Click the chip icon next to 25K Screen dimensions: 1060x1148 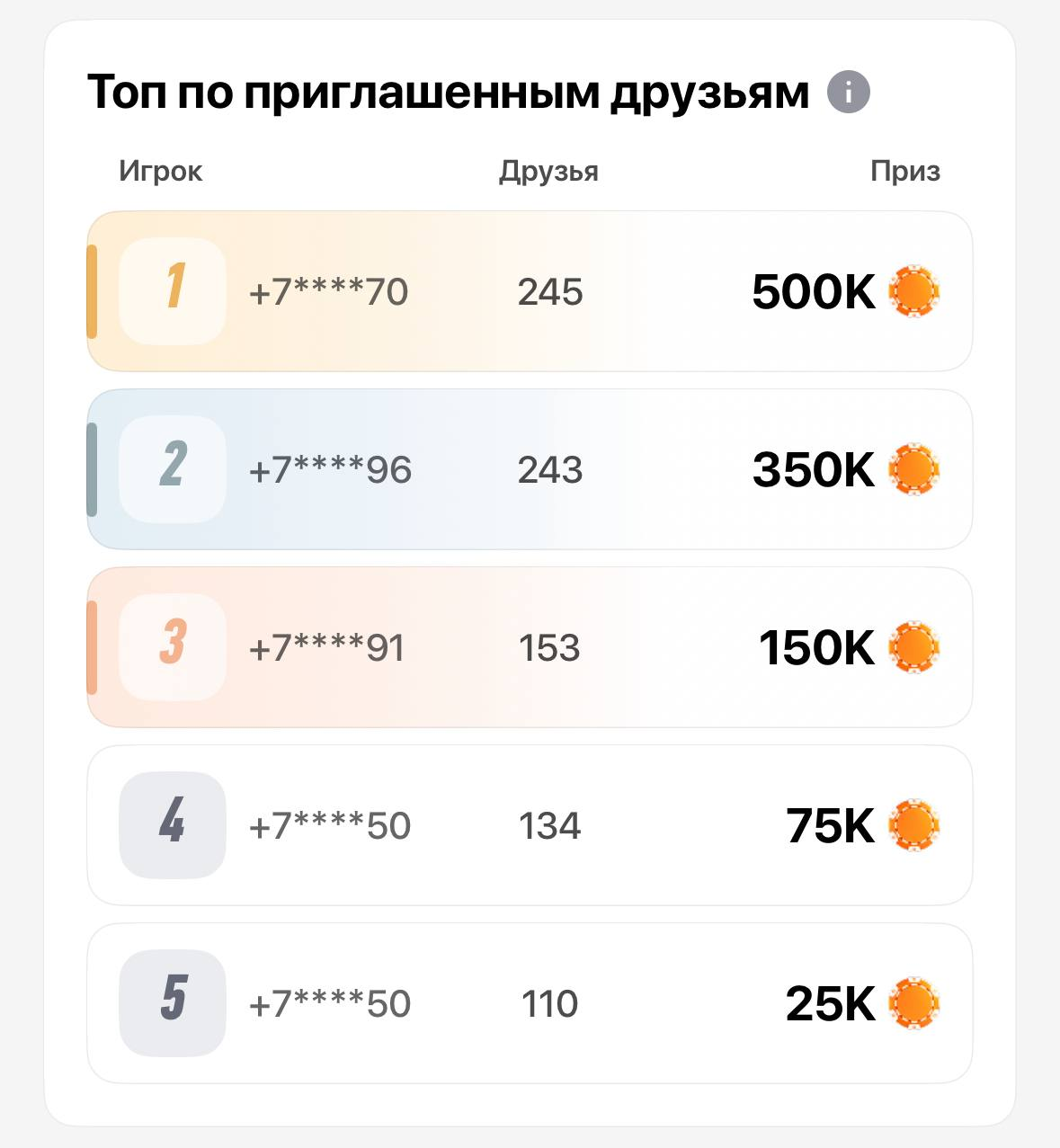coord(913,1003)
